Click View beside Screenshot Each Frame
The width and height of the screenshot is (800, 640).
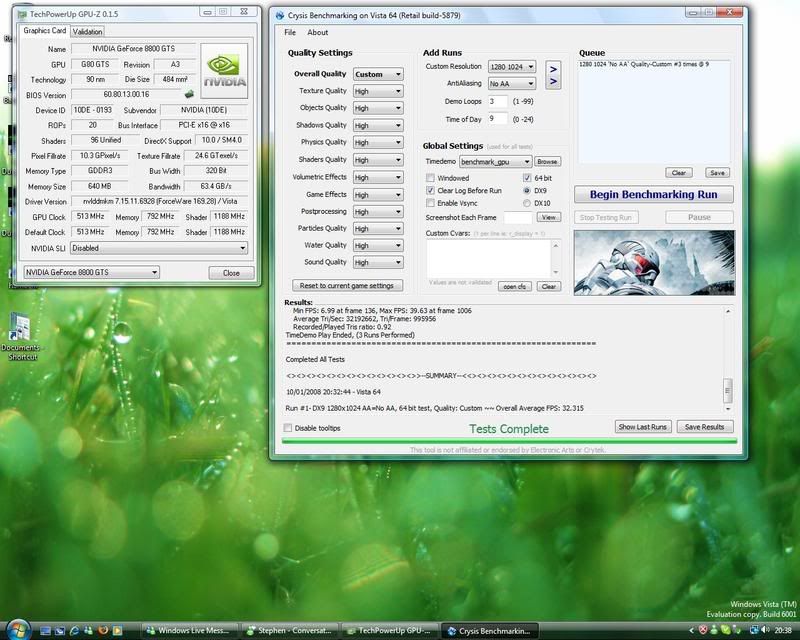548,217
